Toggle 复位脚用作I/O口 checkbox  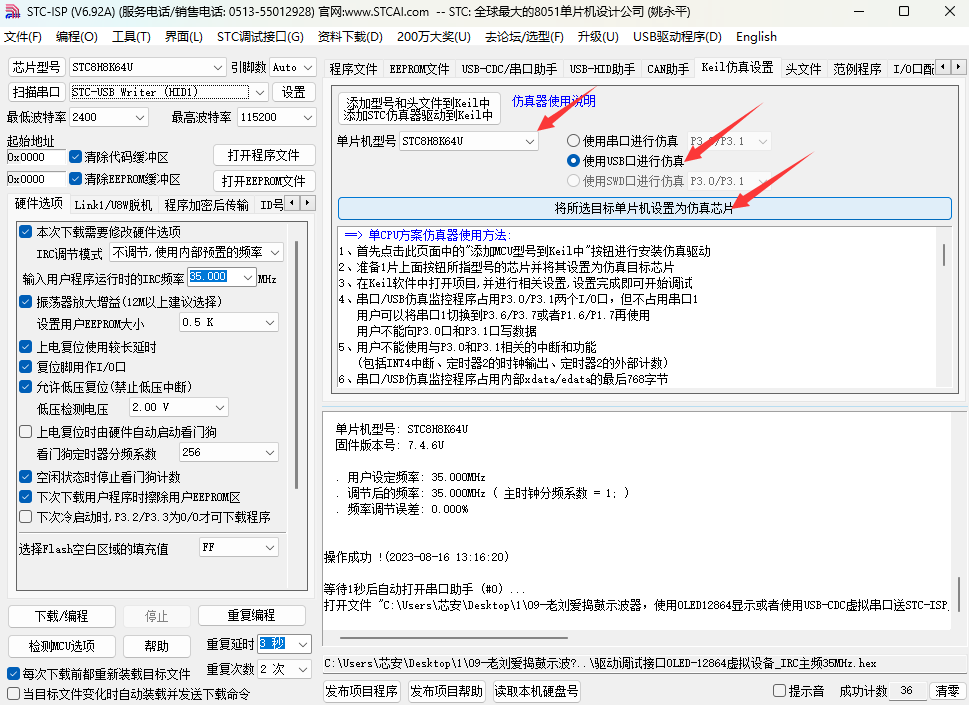point(25,366)
